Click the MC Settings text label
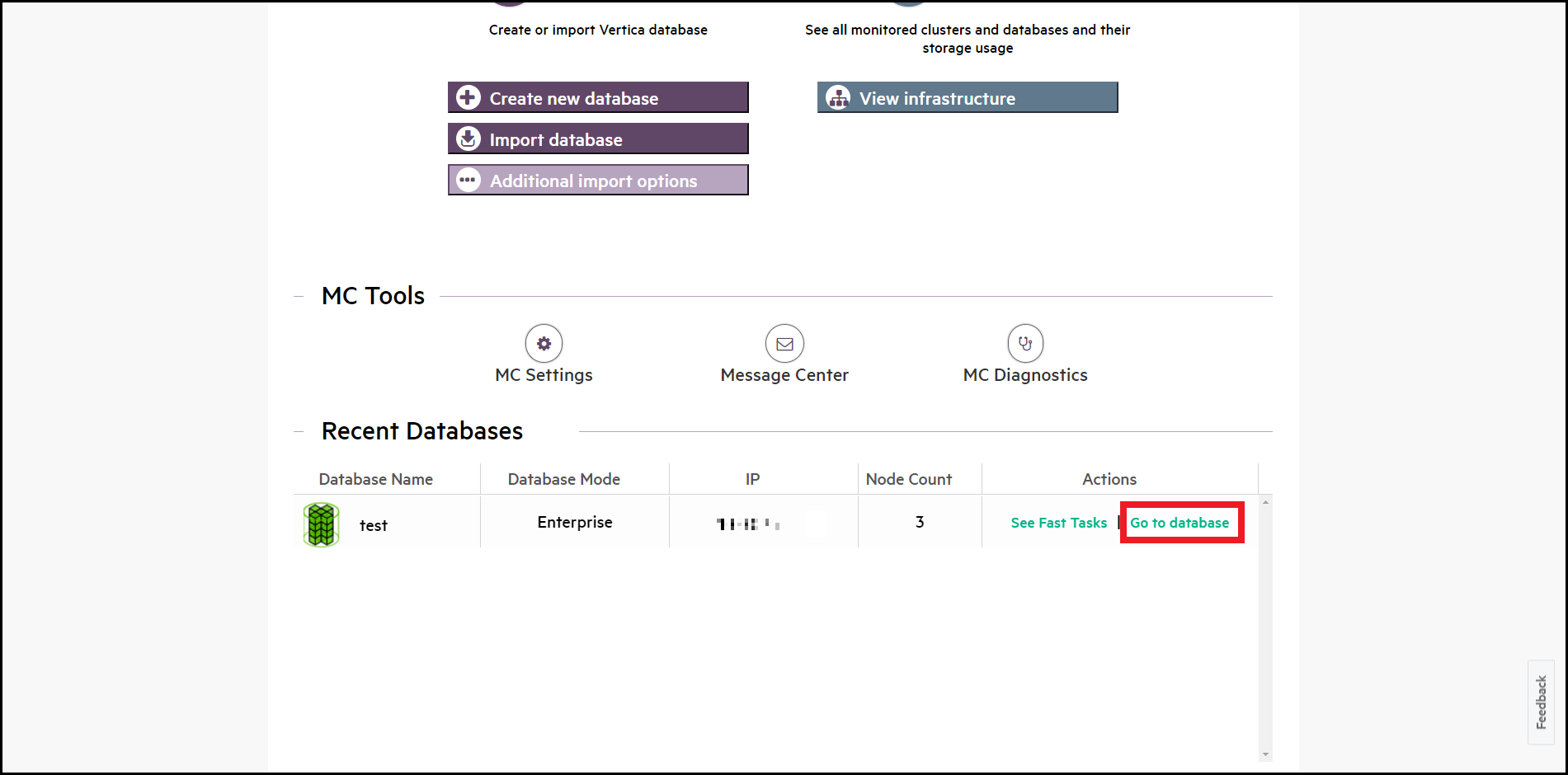 (544, 375)
